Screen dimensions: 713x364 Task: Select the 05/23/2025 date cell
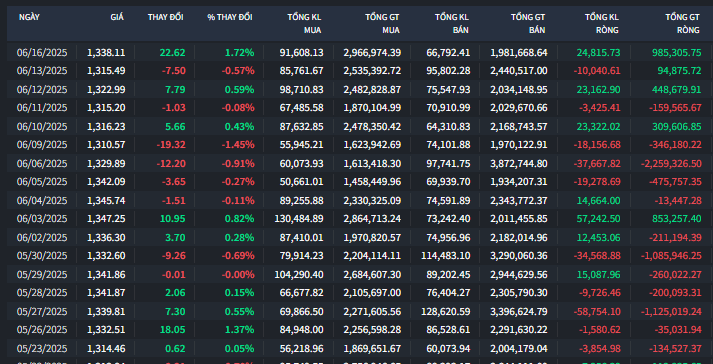coord(42,349)
